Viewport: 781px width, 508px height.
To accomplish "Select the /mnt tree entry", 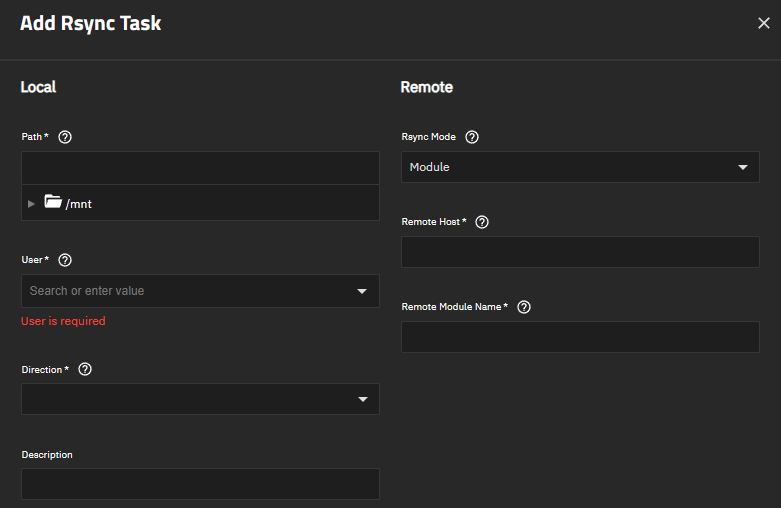I will 200,203.
